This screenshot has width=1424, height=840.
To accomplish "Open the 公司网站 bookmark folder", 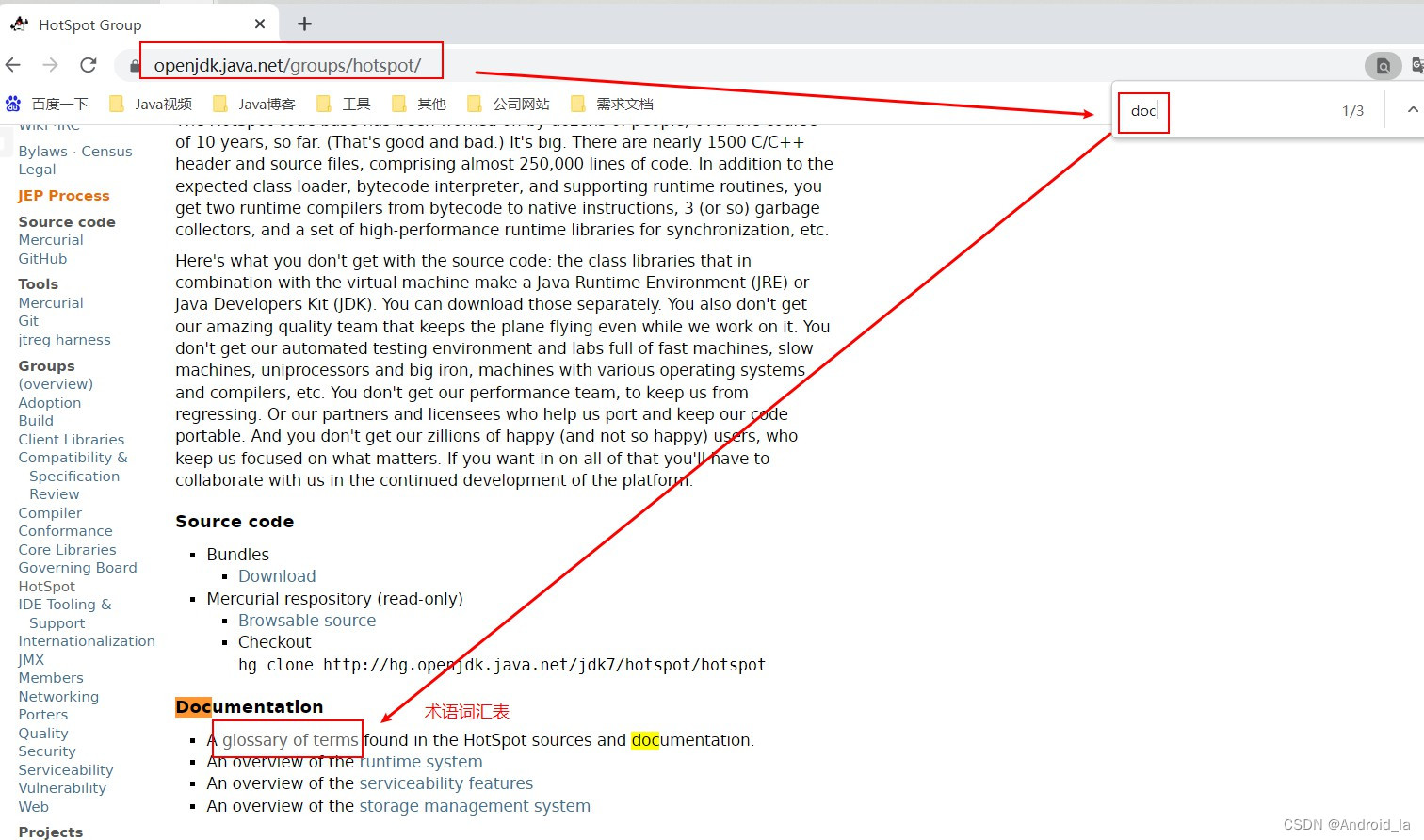I will 509,104.
